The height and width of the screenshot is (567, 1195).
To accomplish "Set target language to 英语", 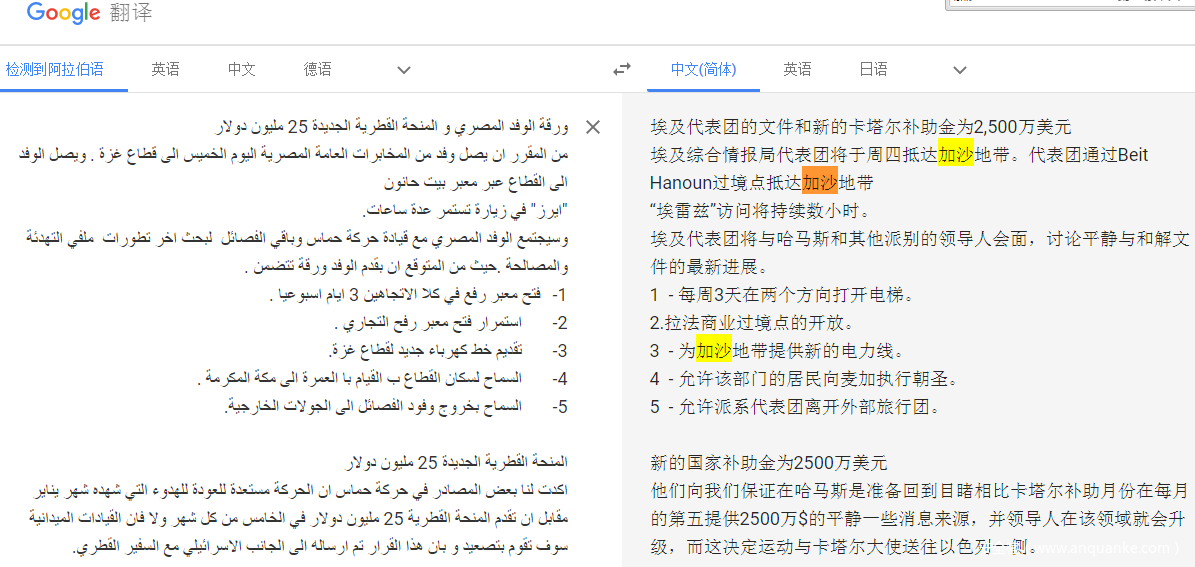I will [797, 69].
